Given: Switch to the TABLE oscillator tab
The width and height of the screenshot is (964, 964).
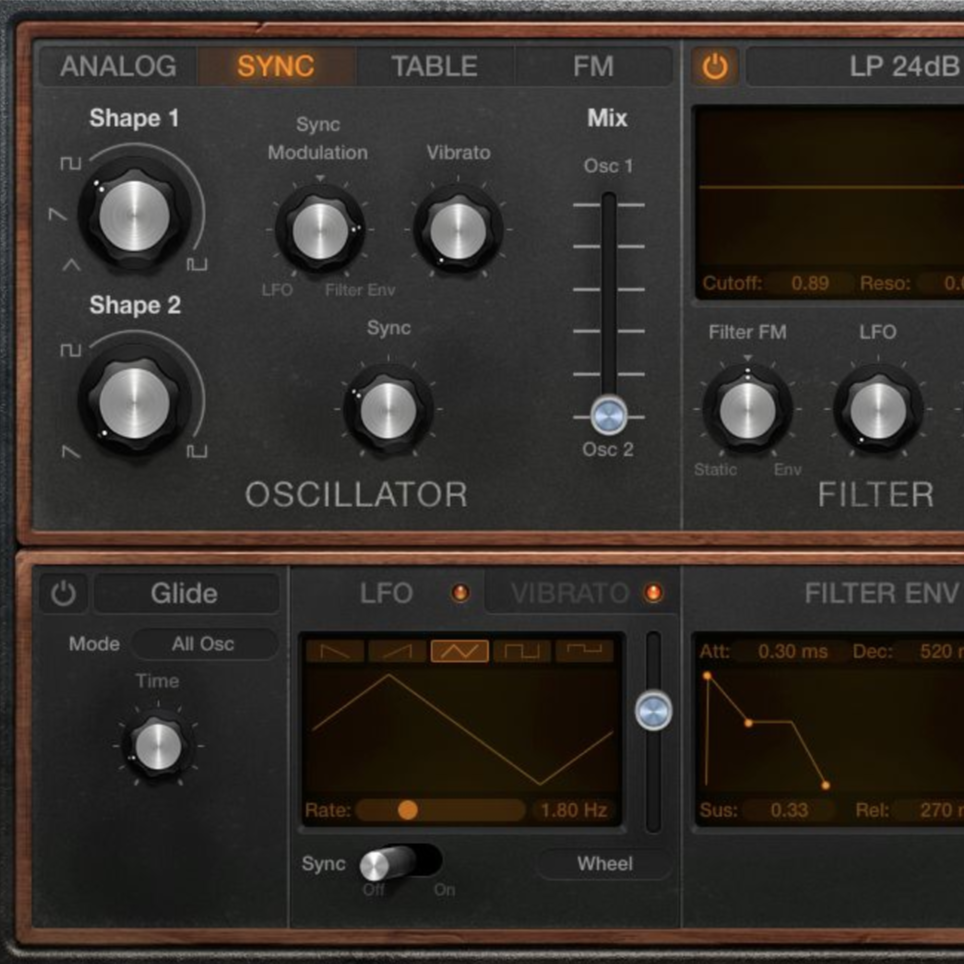Looking at the screenshot, I should pos(434,67).
